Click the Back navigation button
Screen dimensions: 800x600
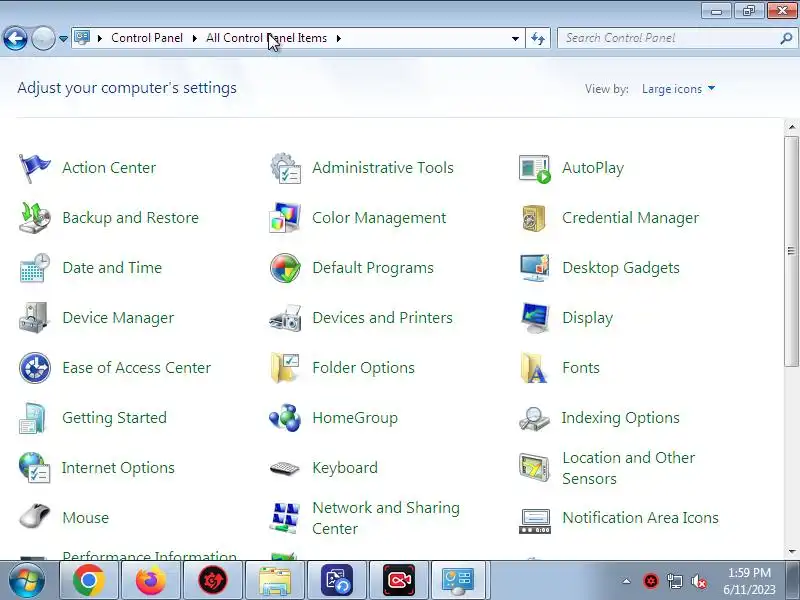coord(15,38)
